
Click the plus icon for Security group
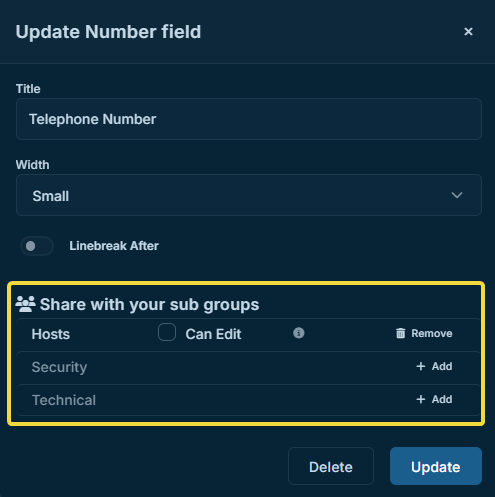421,366
